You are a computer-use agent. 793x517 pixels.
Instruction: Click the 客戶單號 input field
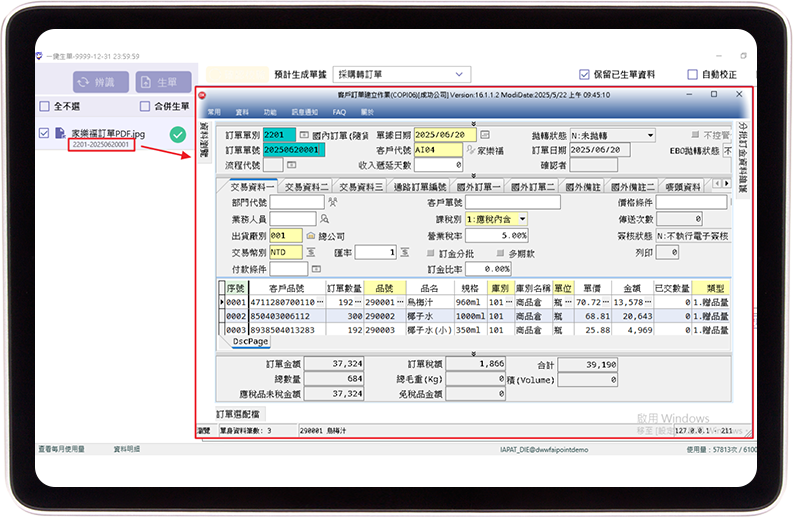[510, 202]
